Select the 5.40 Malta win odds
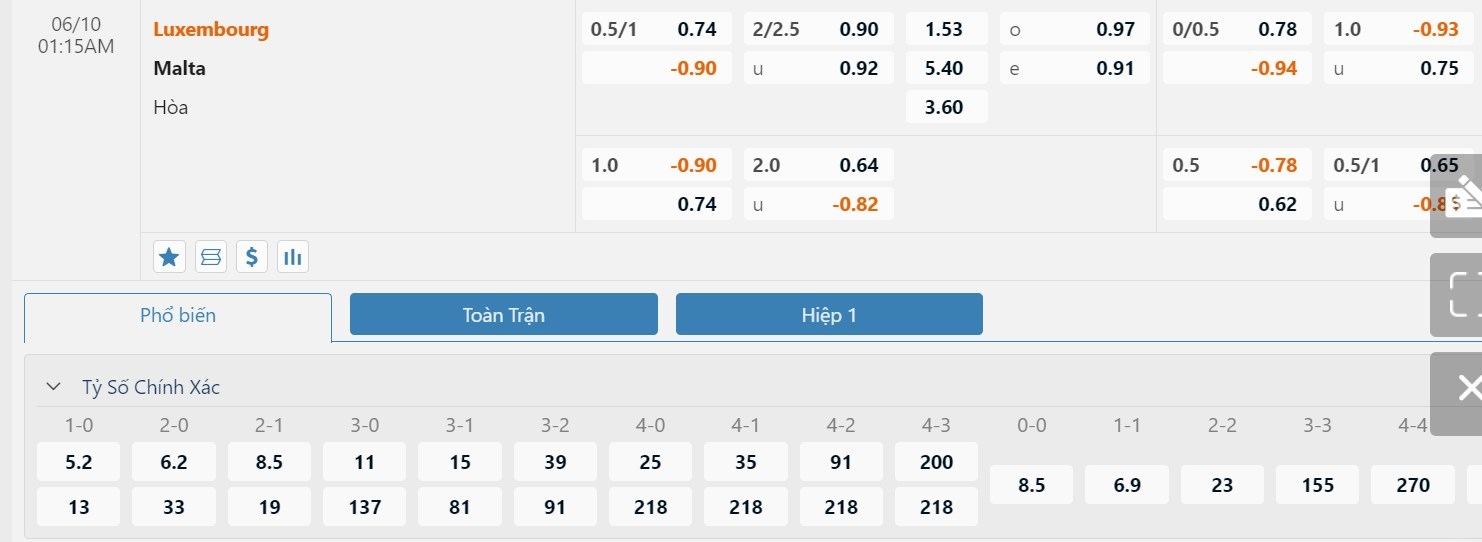Screen dimensions: 1482x542 (946, 68)
